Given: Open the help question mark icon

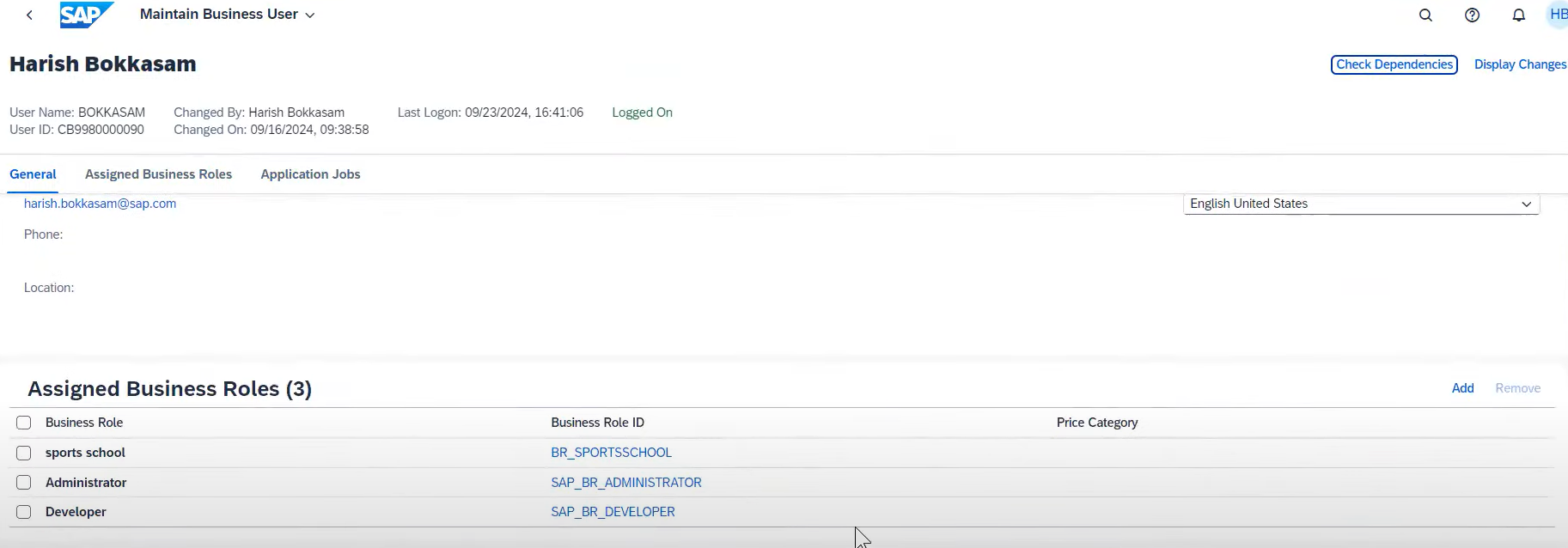Looking at the screenshot, I should pyautogui.click(x=1472, y=15).
